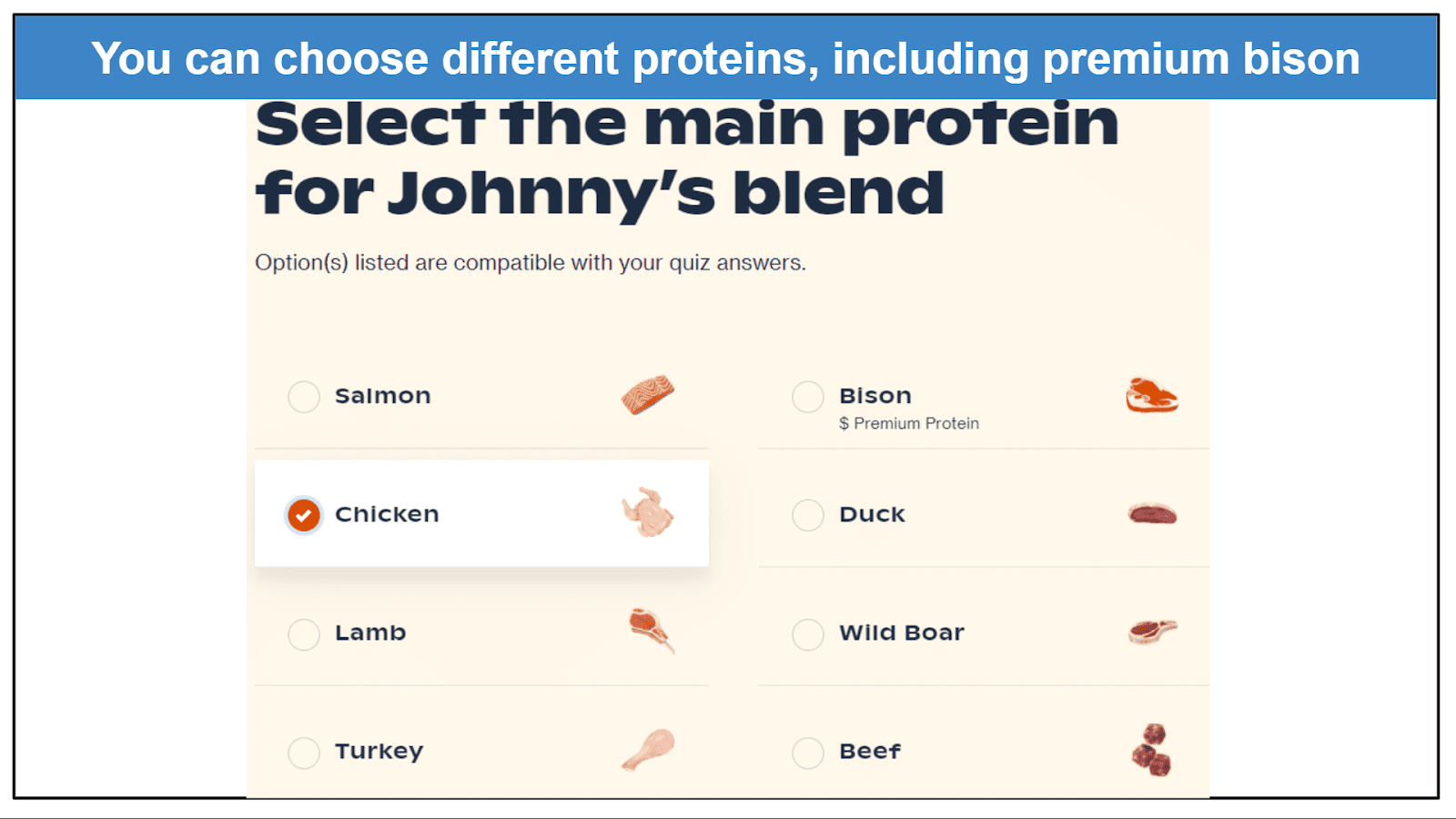Select the Salmon radio button

pyautogui.click(x=304, y=397)
